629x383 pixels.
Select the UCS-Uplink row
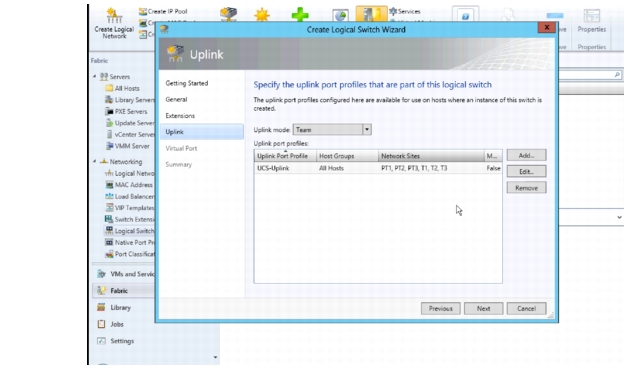[x=378, y=168]
